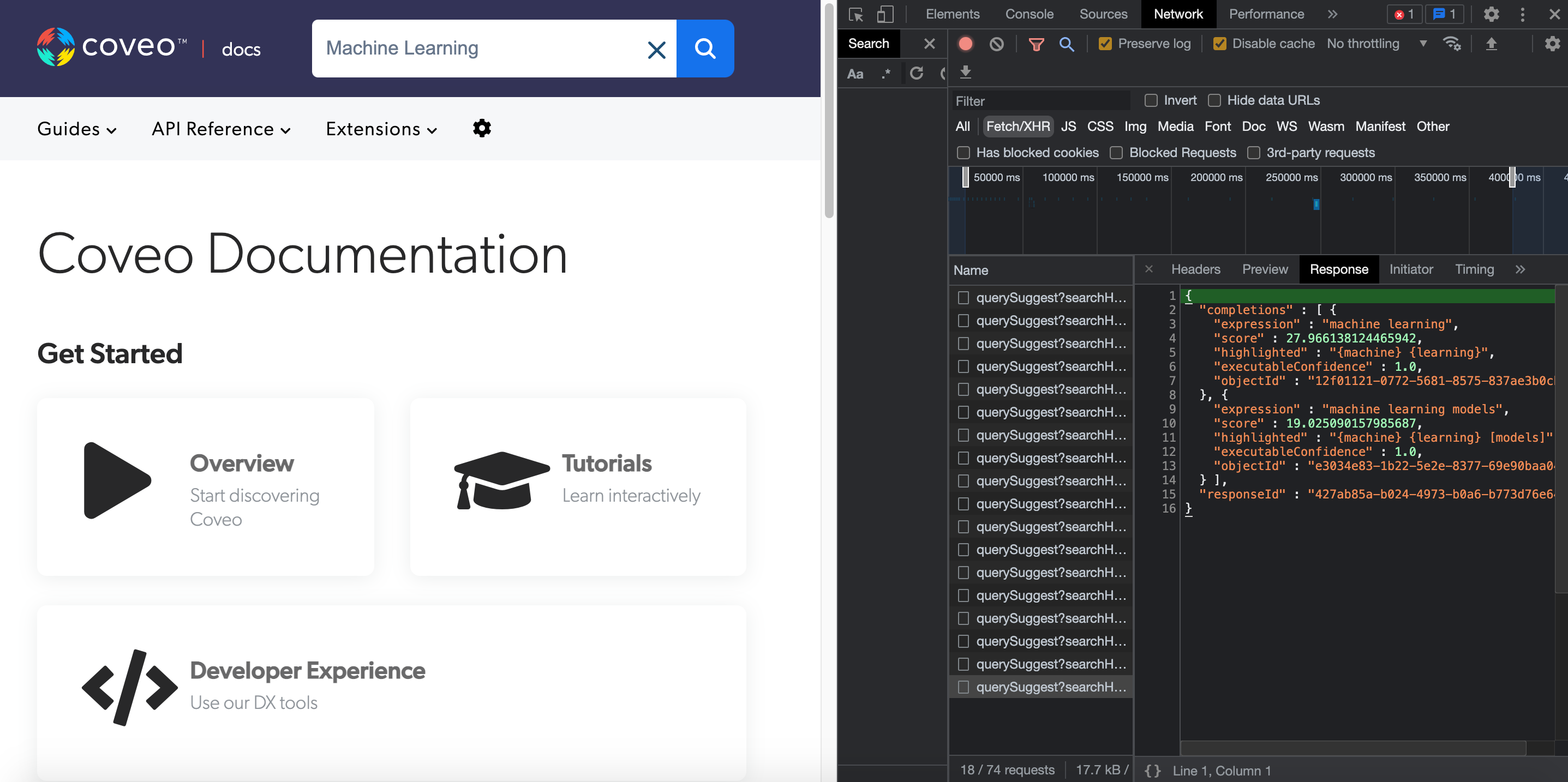Tick checkbox of first querySuggest request
The image size is (1568, 782).
tap(963, 298)
